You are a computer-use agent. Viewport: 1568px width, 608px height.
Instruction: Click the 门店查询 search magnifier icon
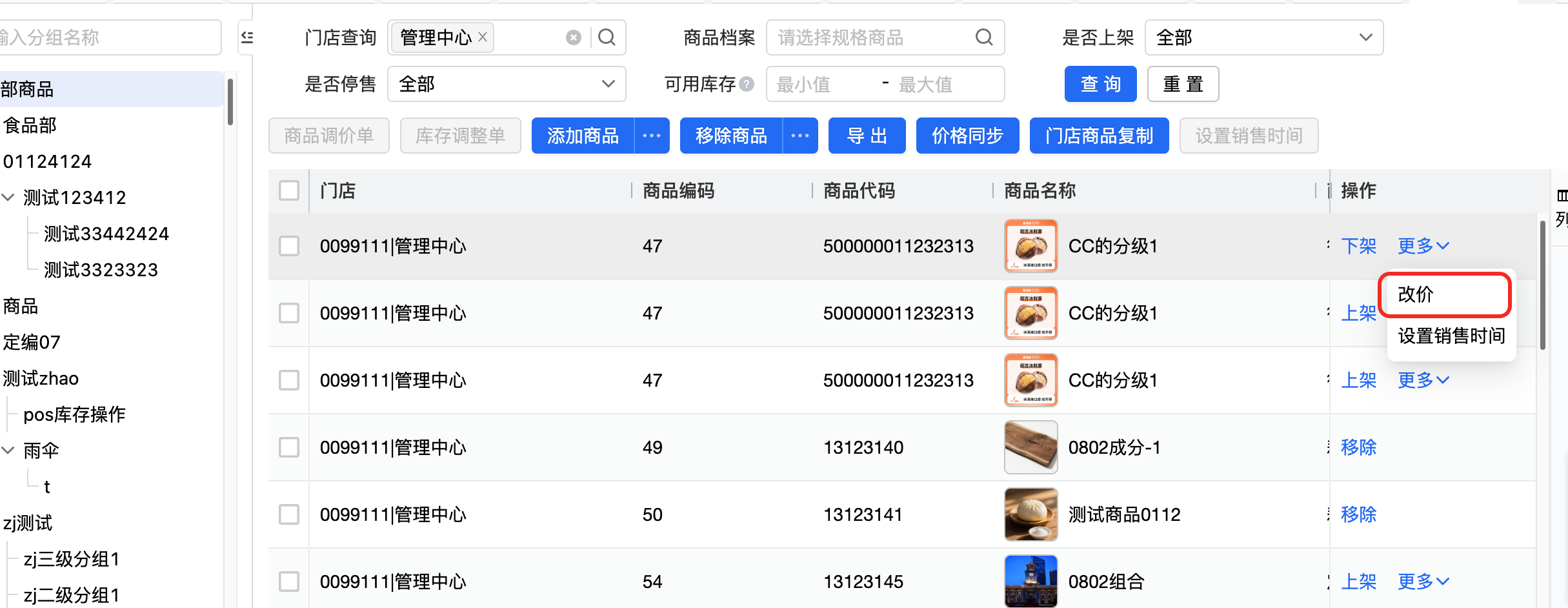point(607,37)
